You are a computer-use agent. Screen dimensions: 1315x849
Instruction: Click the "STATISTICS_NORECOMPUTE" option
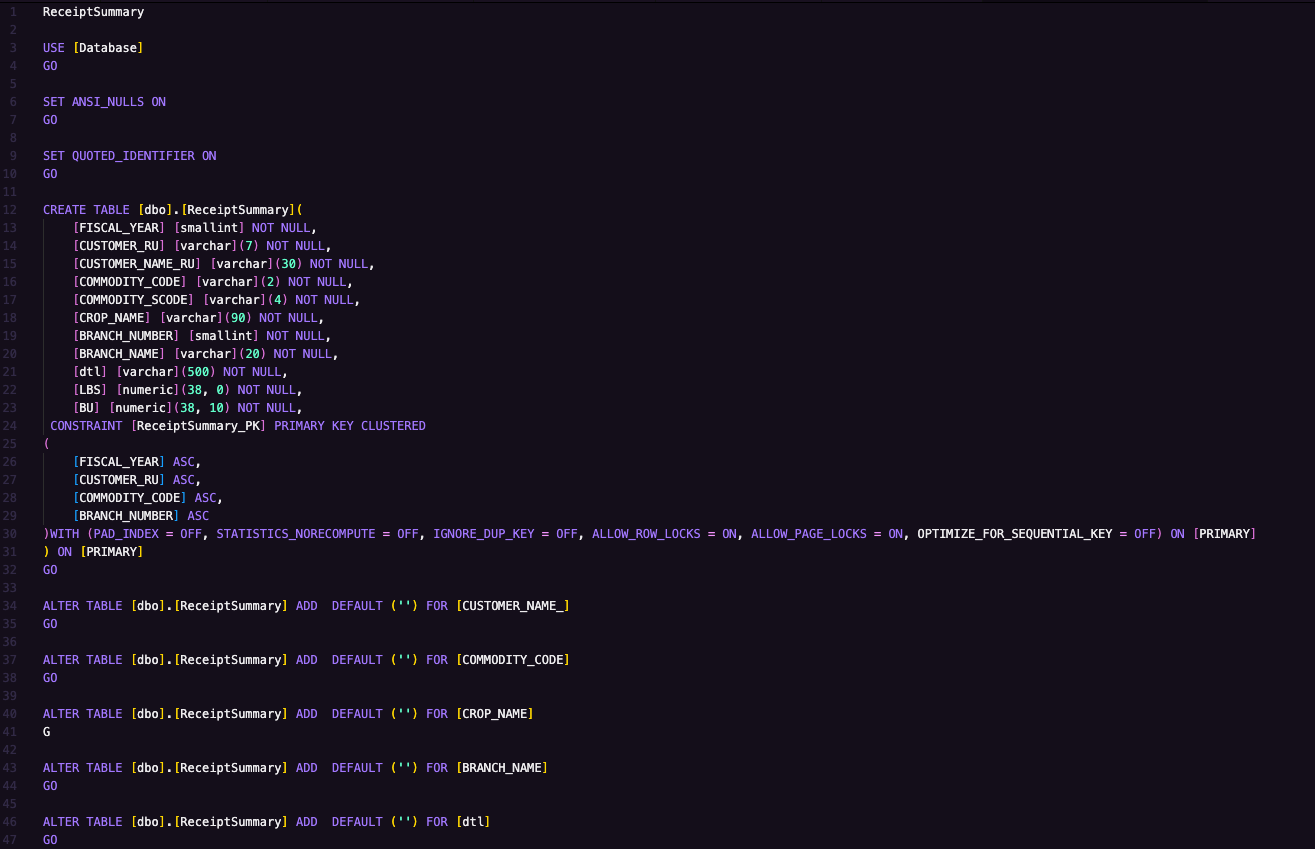[x=296, y=534]
